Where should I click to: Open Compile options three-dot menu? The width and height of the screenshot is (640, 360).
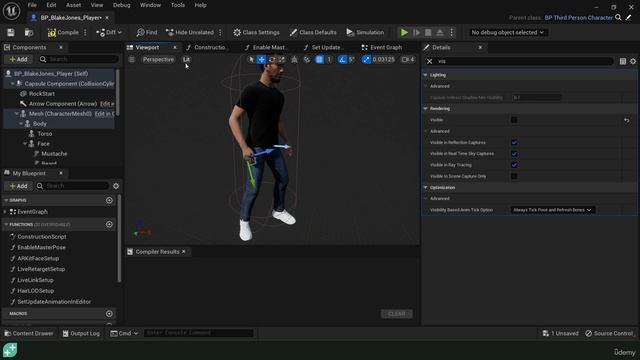85,32
